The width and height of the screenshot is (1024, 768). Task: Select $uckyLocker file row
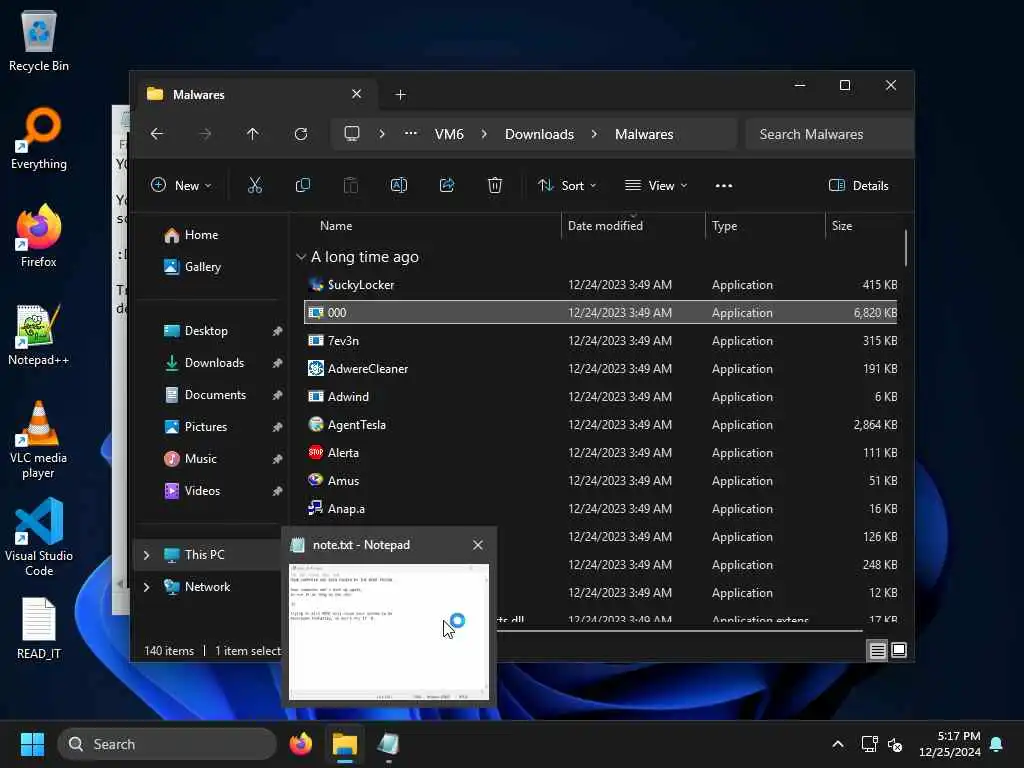601,285
